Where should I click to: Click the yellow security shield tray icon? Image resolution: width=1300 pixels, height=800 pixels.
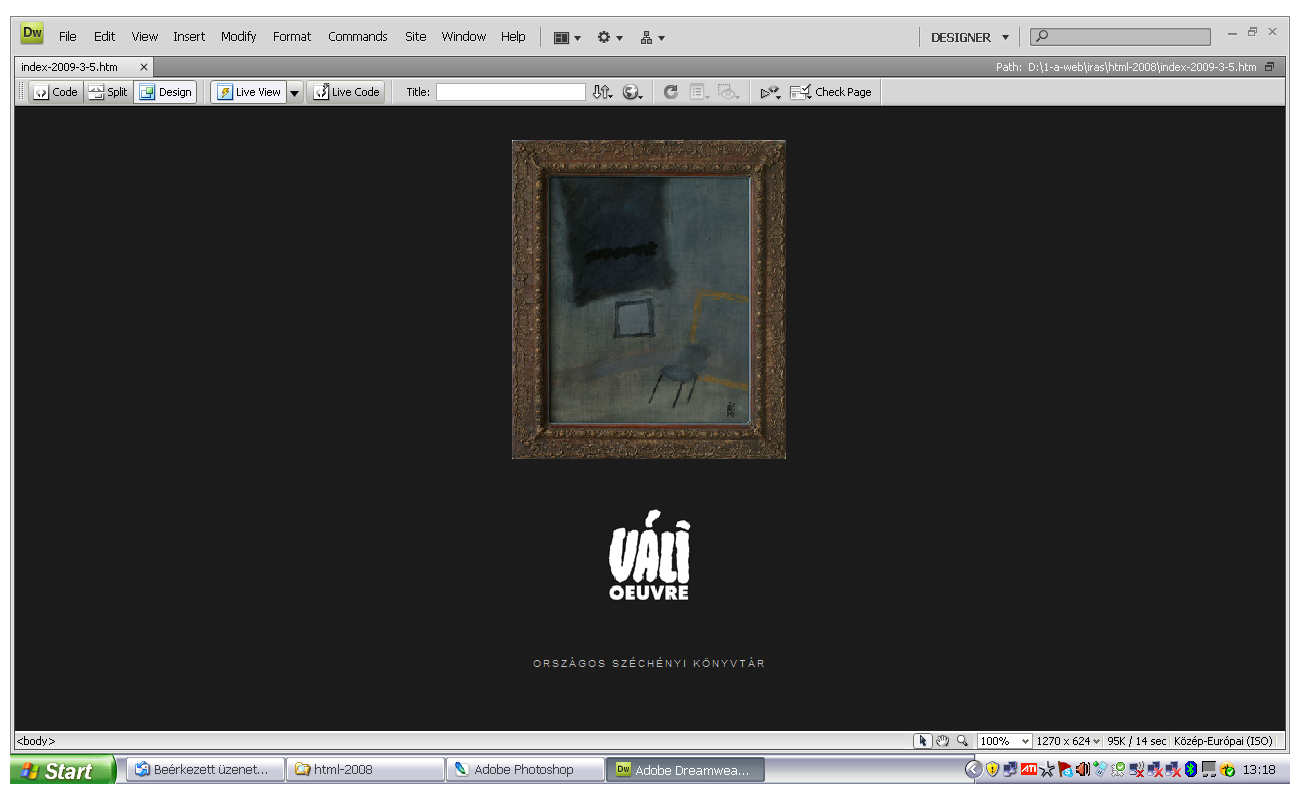coord(993,769)
